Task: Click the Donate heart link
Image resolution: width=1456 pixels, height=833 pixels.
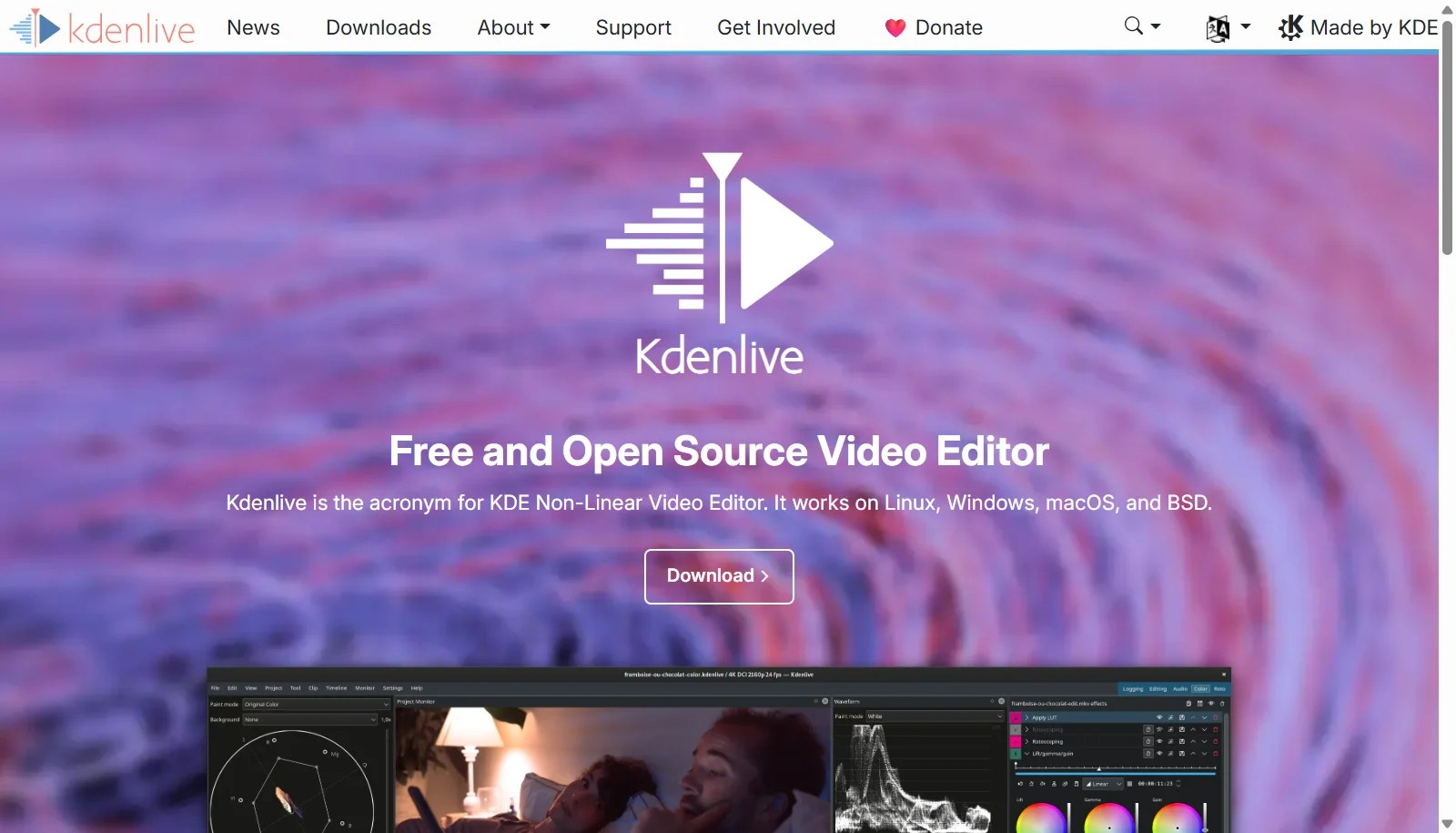Action: [x=934, y=27]
